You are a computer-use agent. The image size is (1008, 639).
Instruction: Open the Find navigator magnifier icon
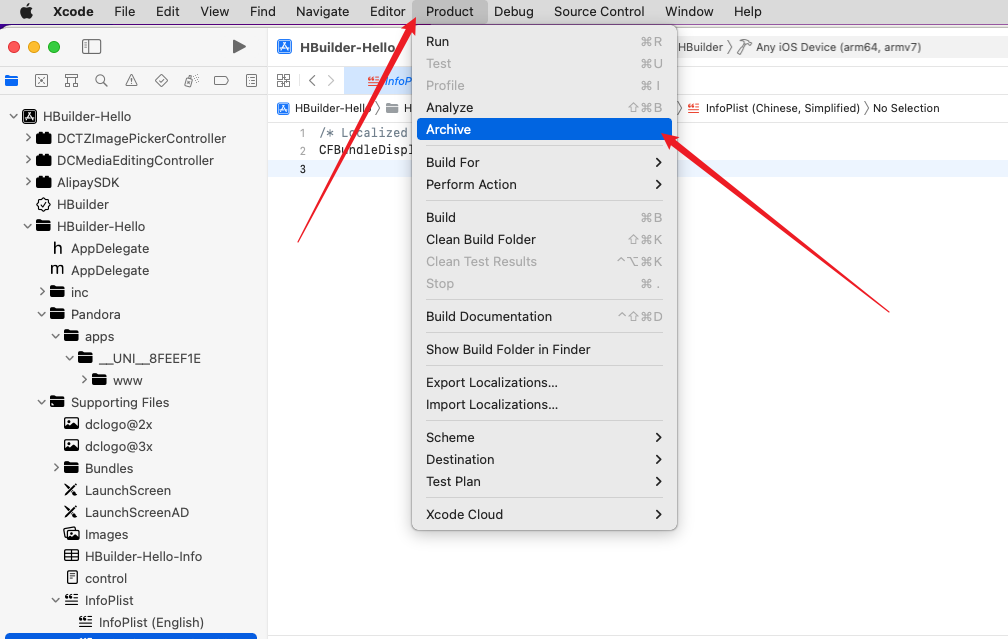[x=101, y=81]
